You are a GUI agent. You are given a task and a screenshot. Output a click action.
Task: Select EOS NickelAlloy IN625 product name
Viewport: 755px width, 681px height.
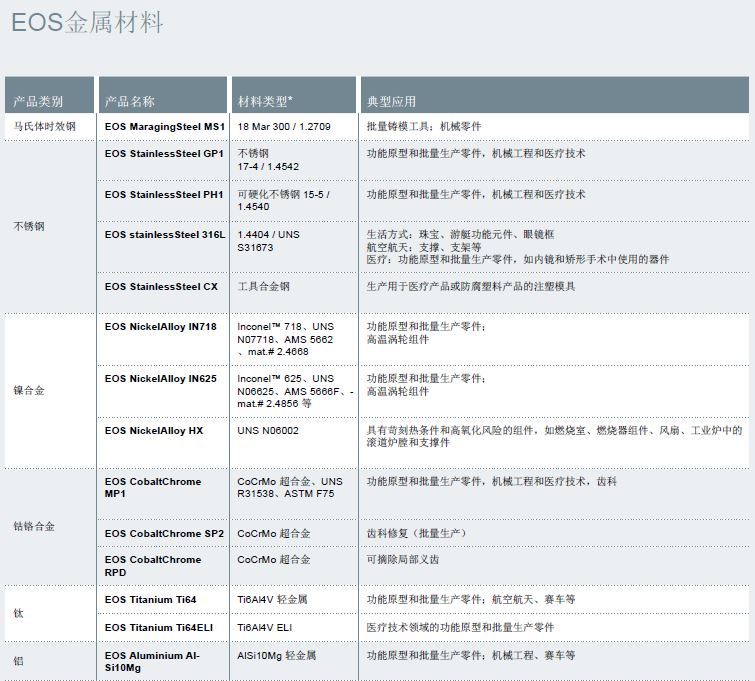click(161, 379)
